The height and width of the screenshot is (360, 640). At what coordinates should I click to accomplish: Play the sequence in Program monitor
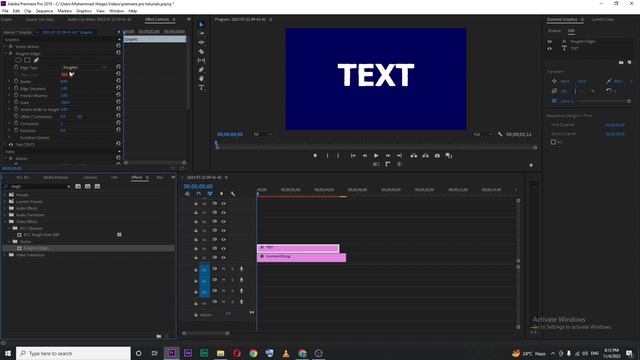click(376, 156)
